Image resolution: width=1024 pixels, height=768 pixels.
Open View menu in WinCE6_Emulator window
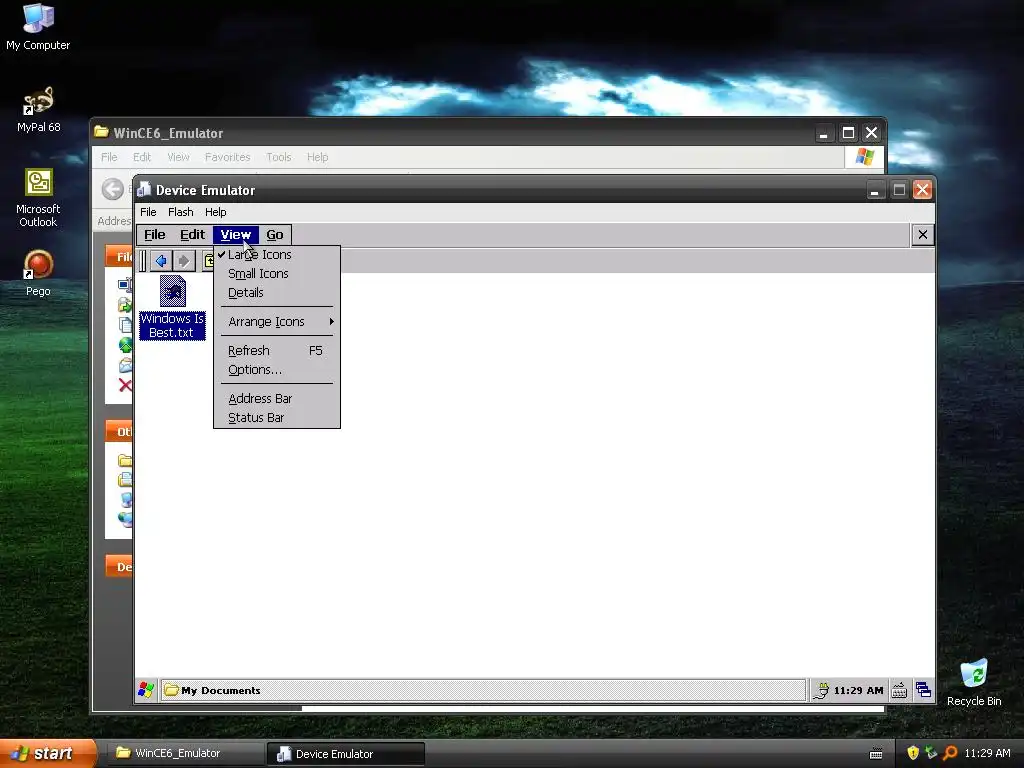point(178,157)
